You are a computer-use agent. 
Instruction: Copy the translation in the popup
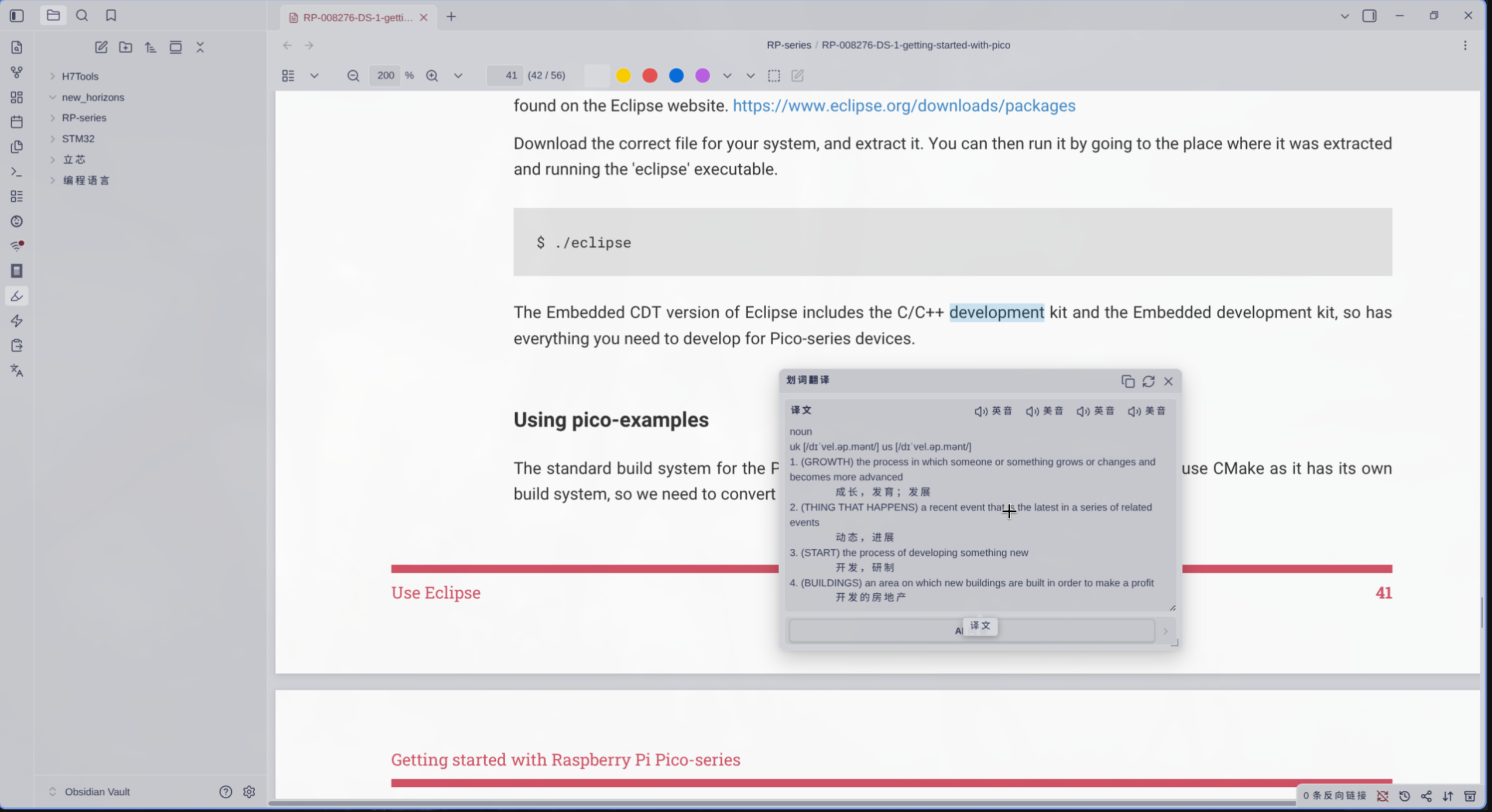pyautogui.click(x=1127, y=381)
